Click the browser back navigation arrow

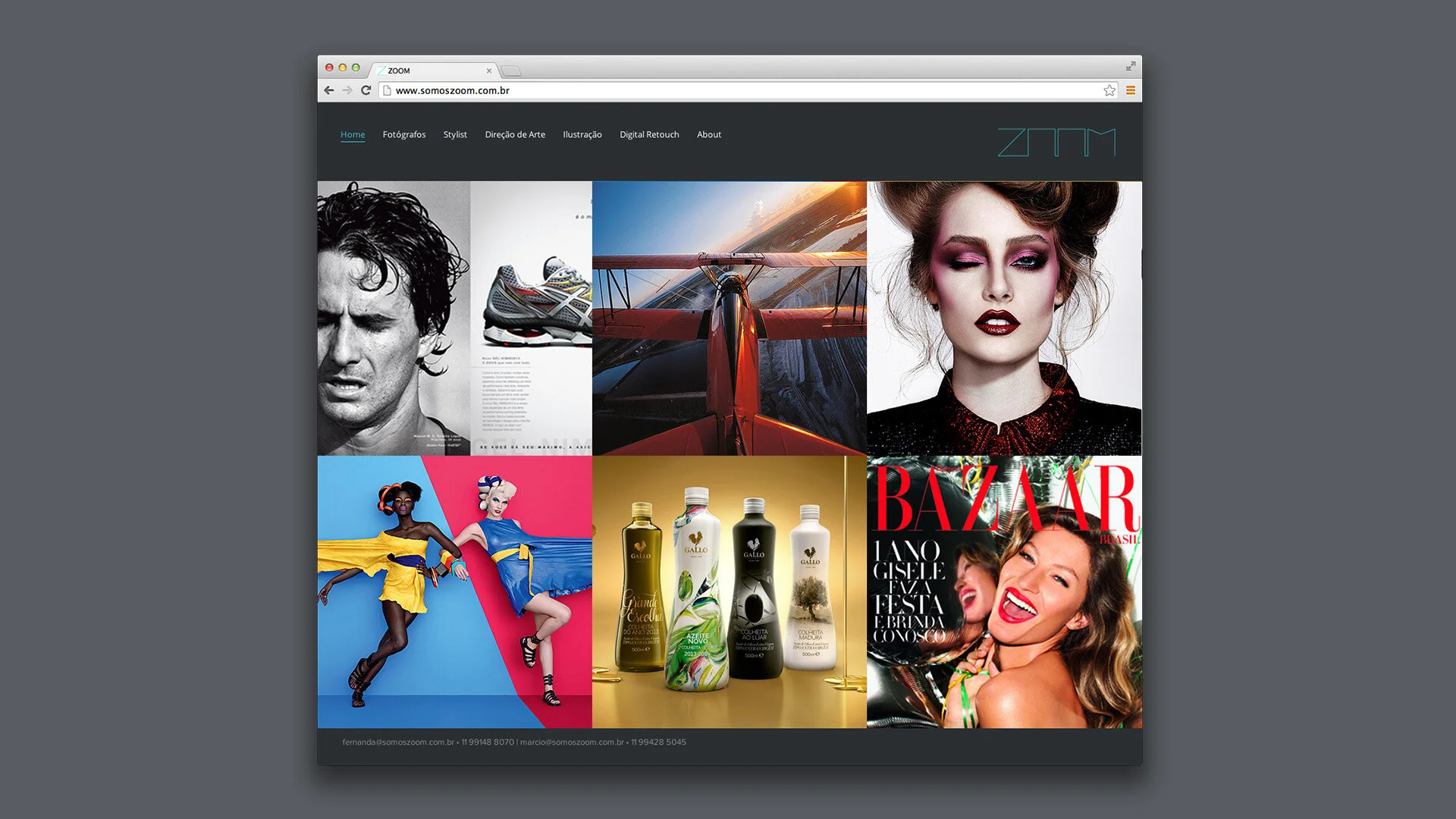tap(328, 90)
